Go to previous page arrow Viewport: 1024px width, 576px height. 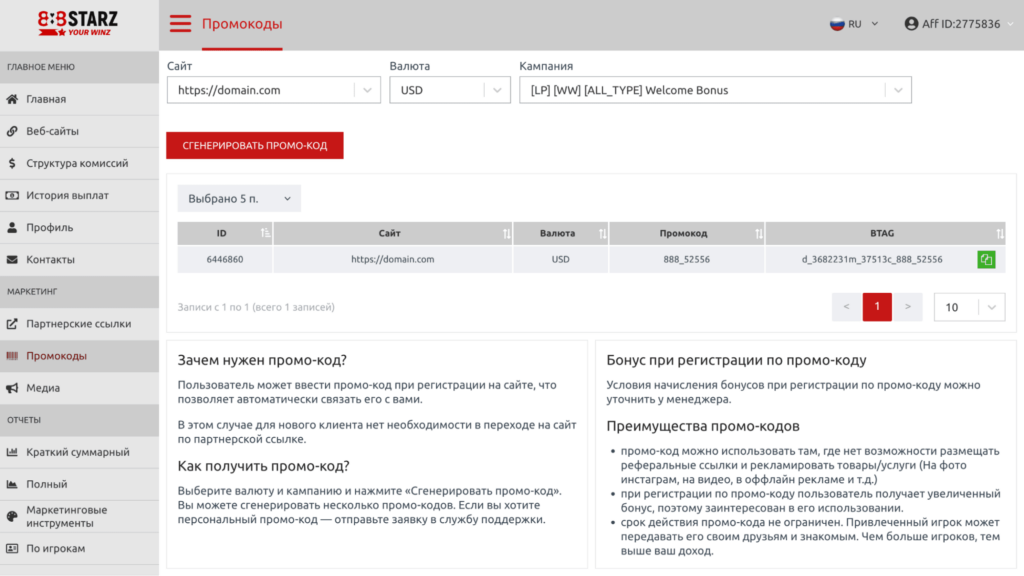tap(846, 307)
